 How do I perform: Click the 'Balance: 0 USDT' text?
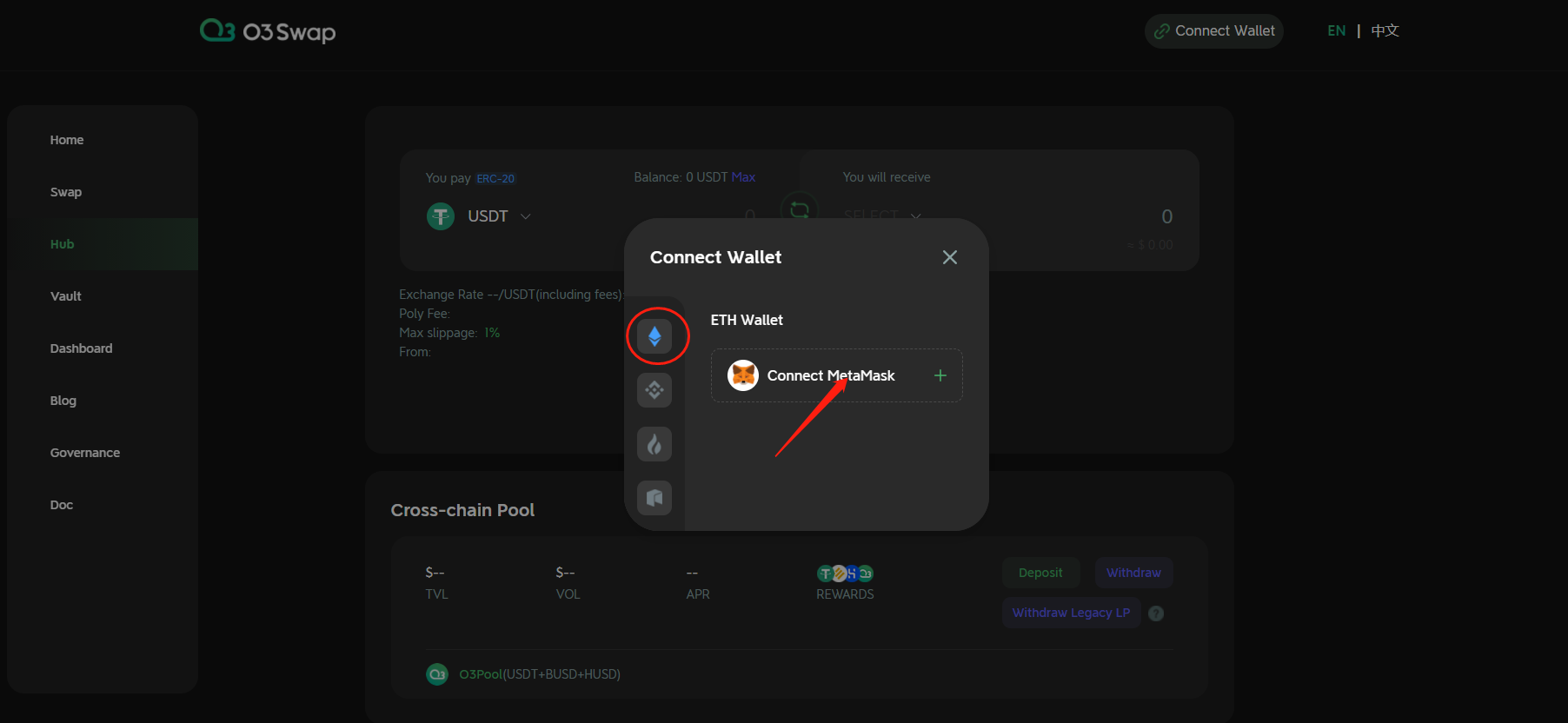click(x=681, y=177)
